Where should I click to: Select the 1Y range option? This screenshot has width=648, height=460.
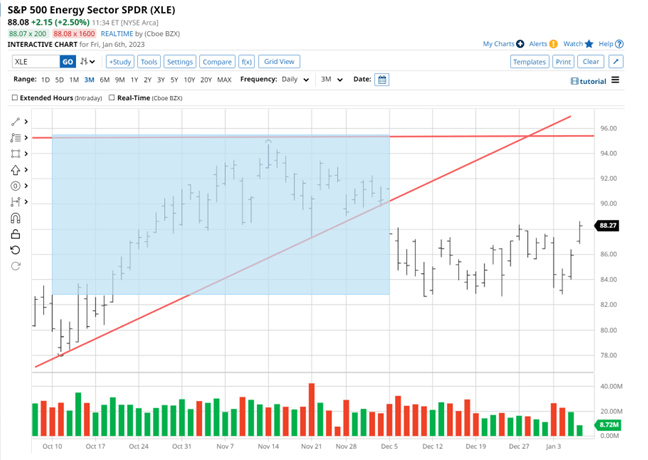coord(134,79)
